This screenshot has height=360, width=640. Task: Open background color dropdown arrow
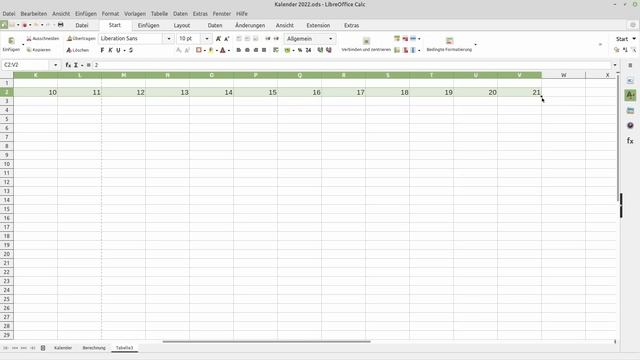pyautogui.click(x=216, y=50)
